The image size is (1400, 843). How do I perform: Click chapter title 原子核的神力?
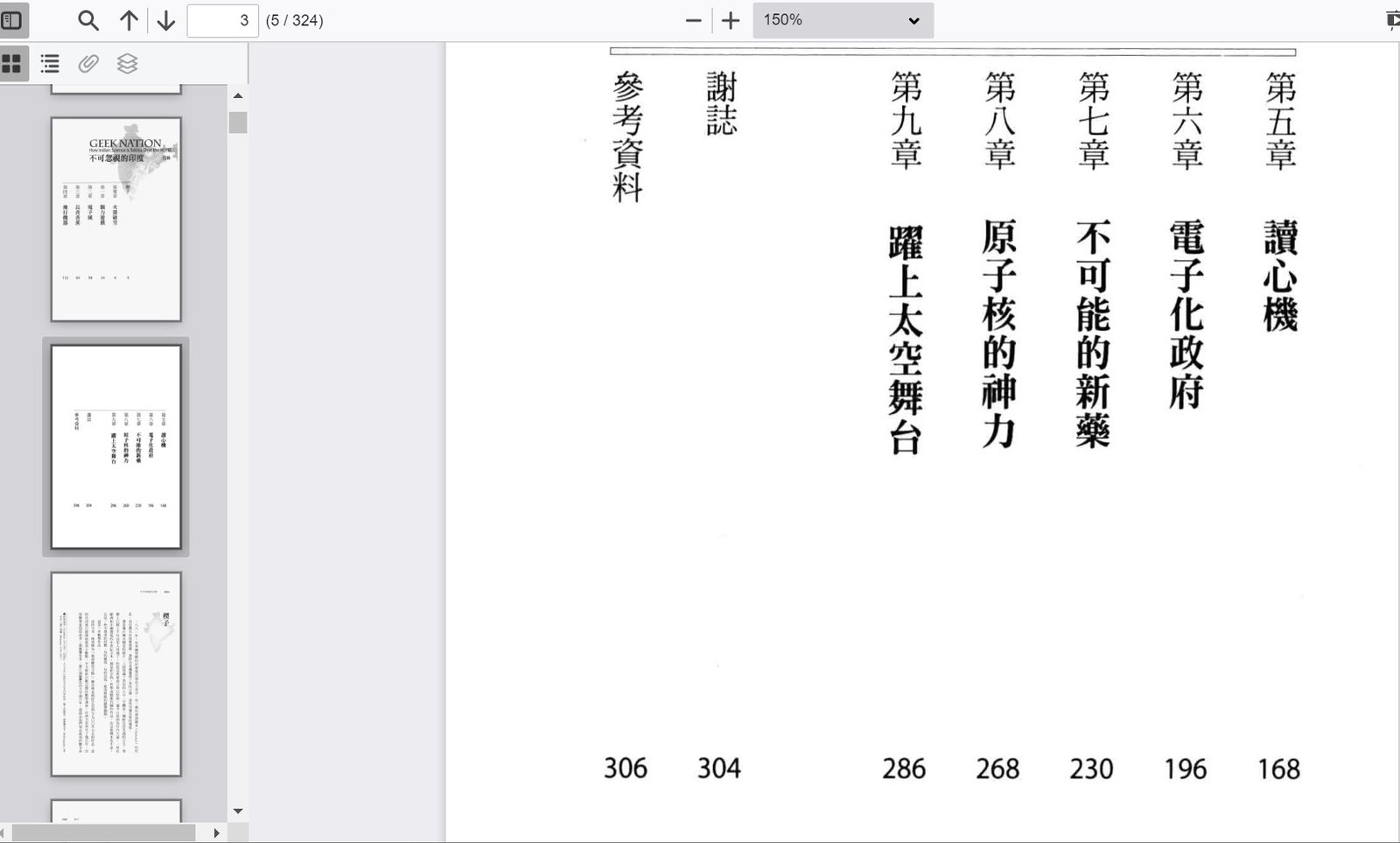pyautogui.click(x=999, y=334)
